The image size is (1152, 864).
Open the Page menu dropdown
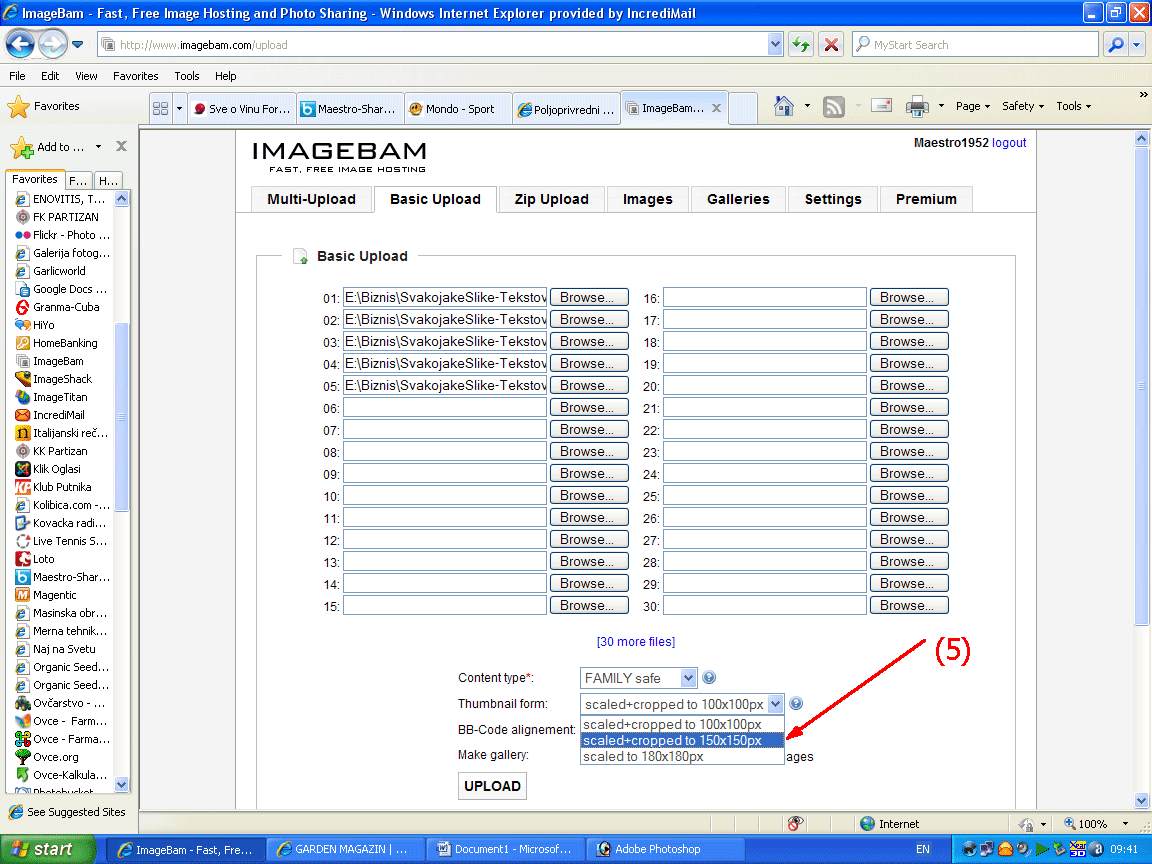click(973, 107)
